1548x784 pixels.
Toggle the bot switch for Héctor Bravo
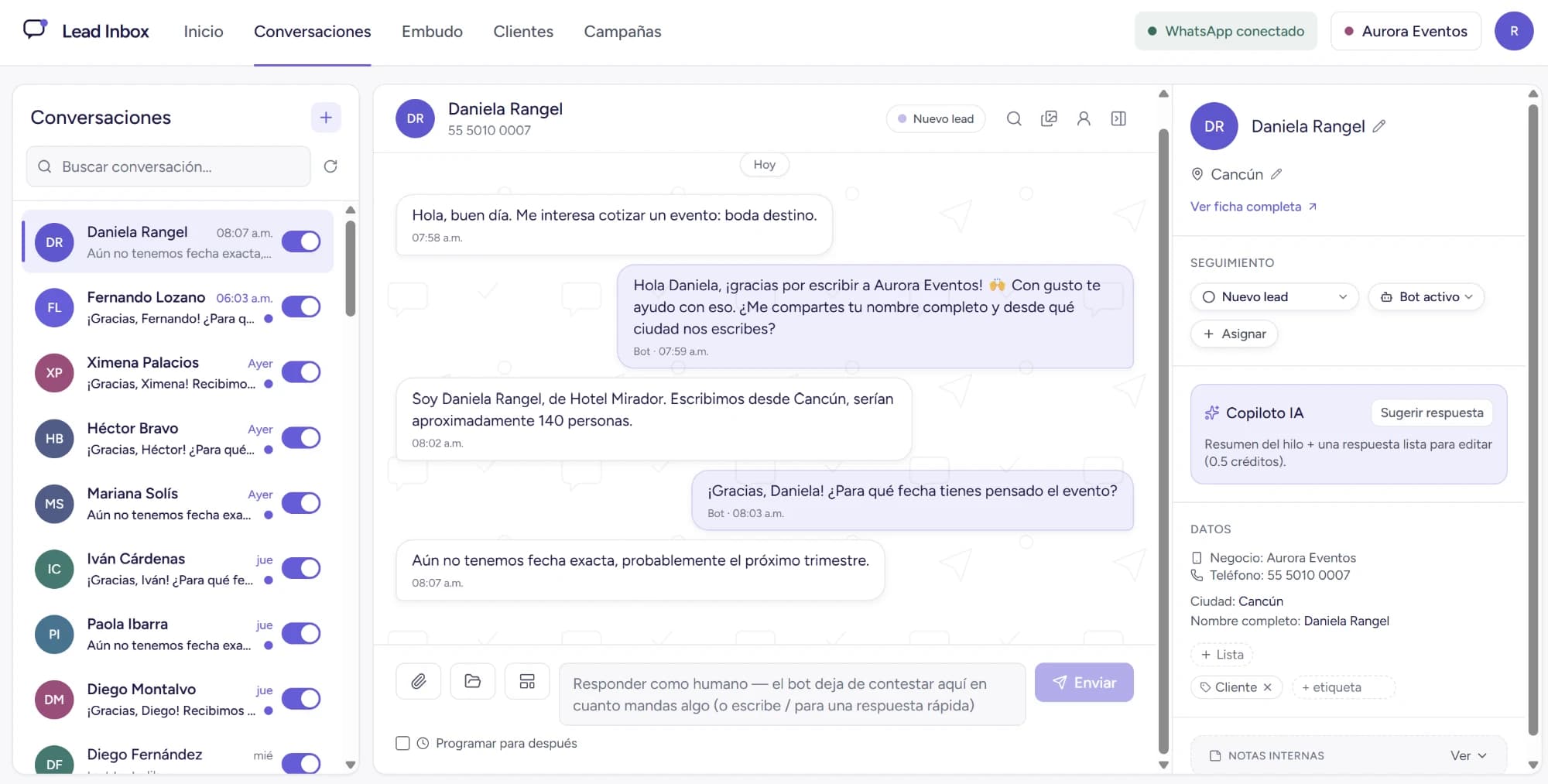pyautogui.click(x=301, y=437)
